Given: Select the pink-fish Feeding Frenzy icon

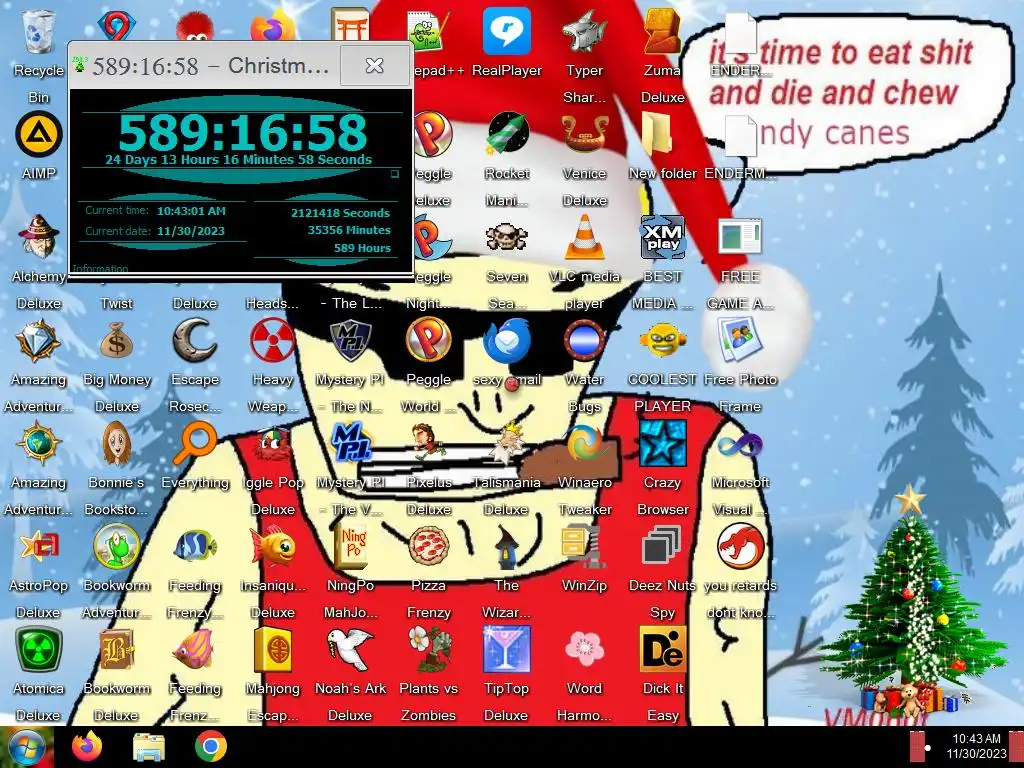Looking at the screenshot, I should pyautogui.click(x=195, y=648).
